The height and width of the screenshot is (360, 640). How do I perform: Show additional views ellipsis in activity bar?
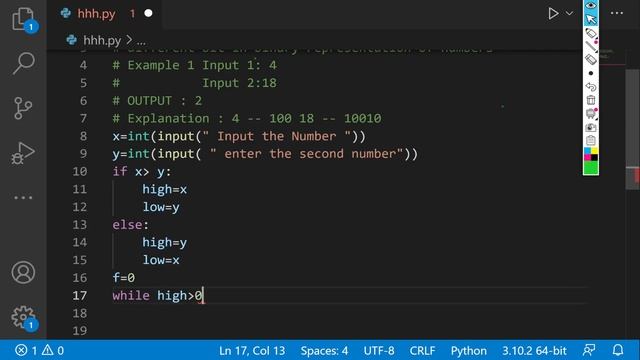[23, 198]
